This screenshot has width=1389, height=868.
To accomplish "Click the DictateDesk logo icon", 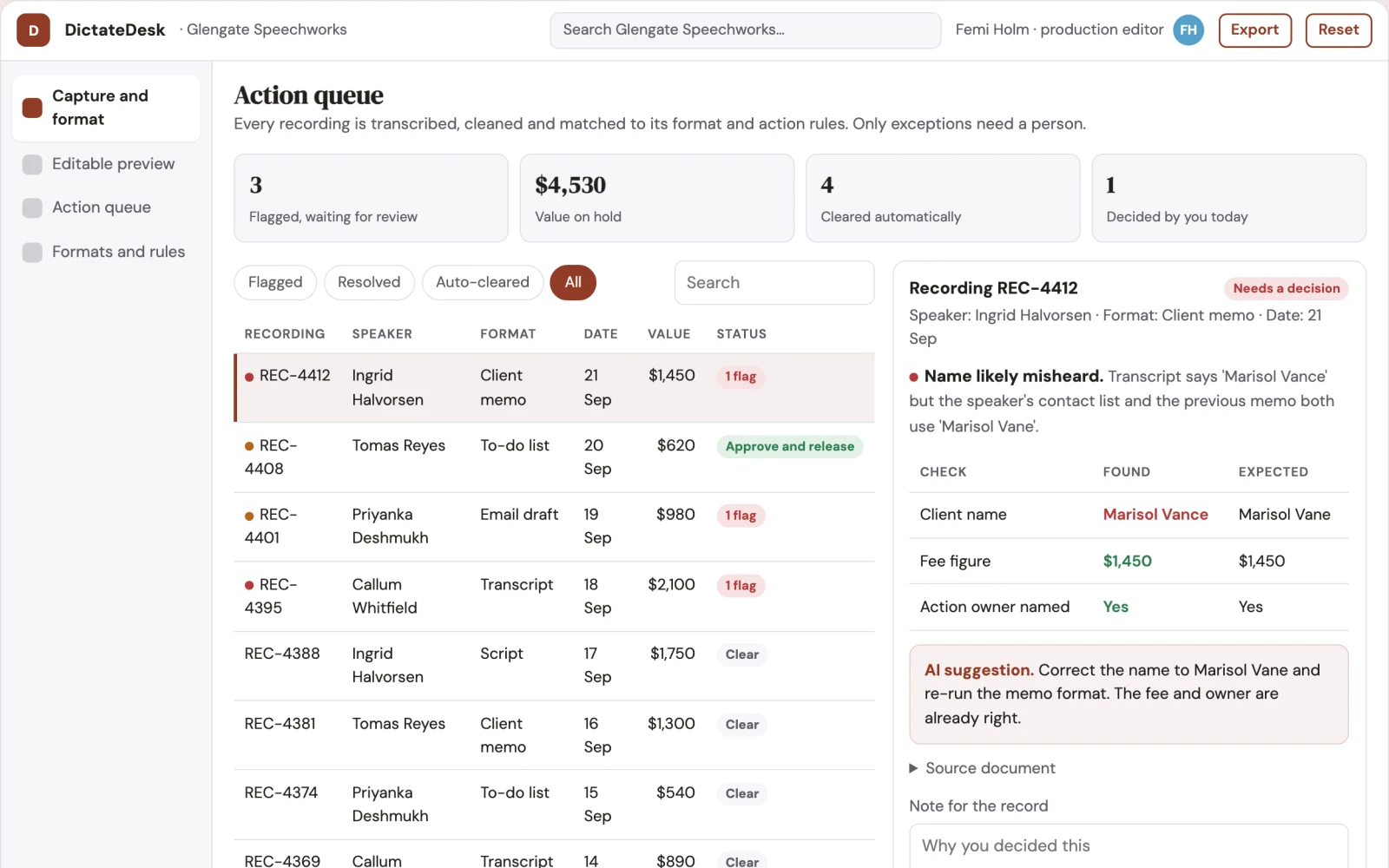I will click(x=33, y=30).
